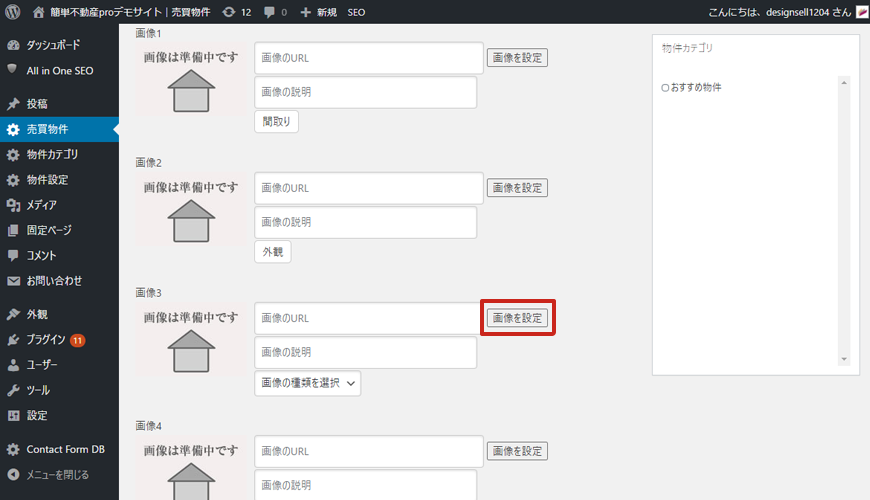
Task: Open the 新規 menu in admin bar
Action: [x=318, y=12]
